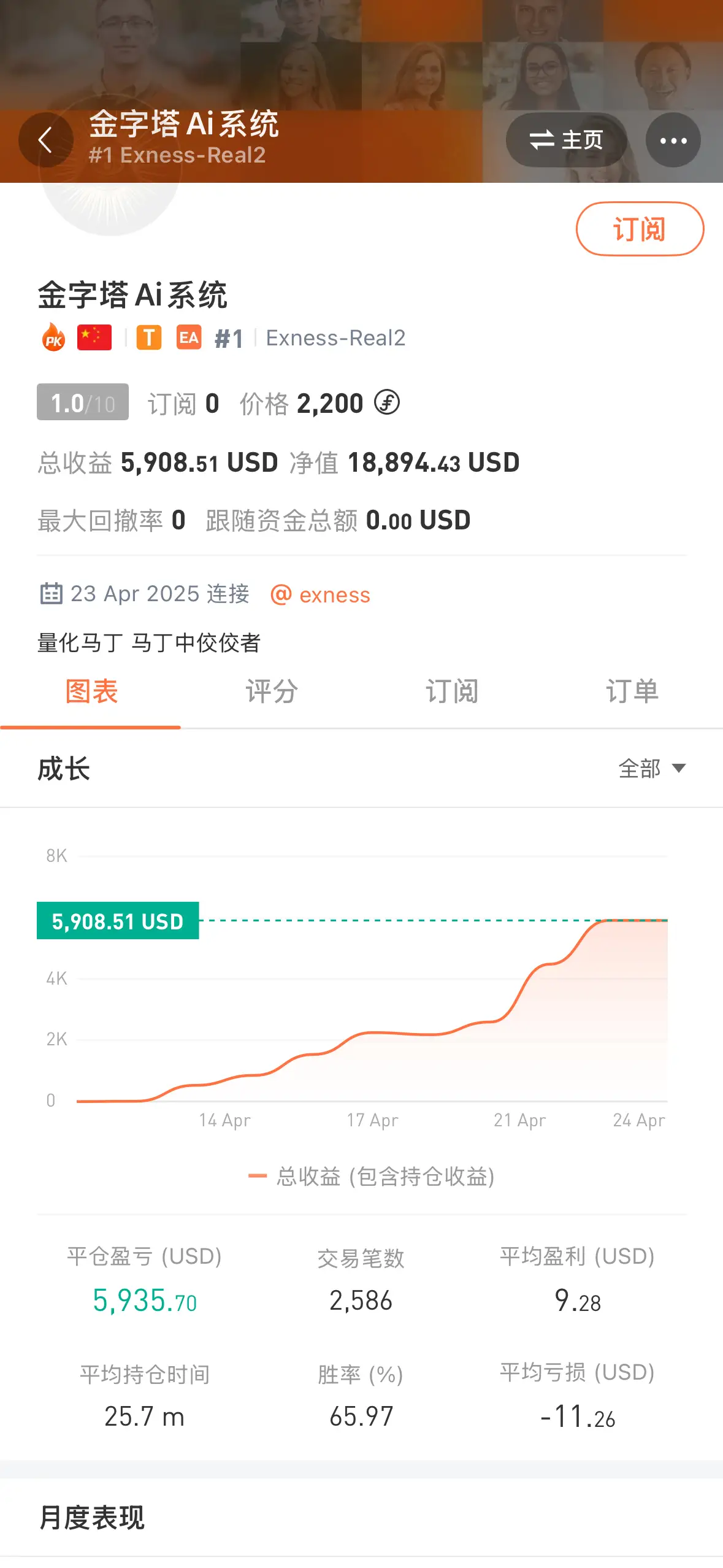Screen dimensions: 723x1568
Task: Tap the orange T badge icon
Action: 148,337
